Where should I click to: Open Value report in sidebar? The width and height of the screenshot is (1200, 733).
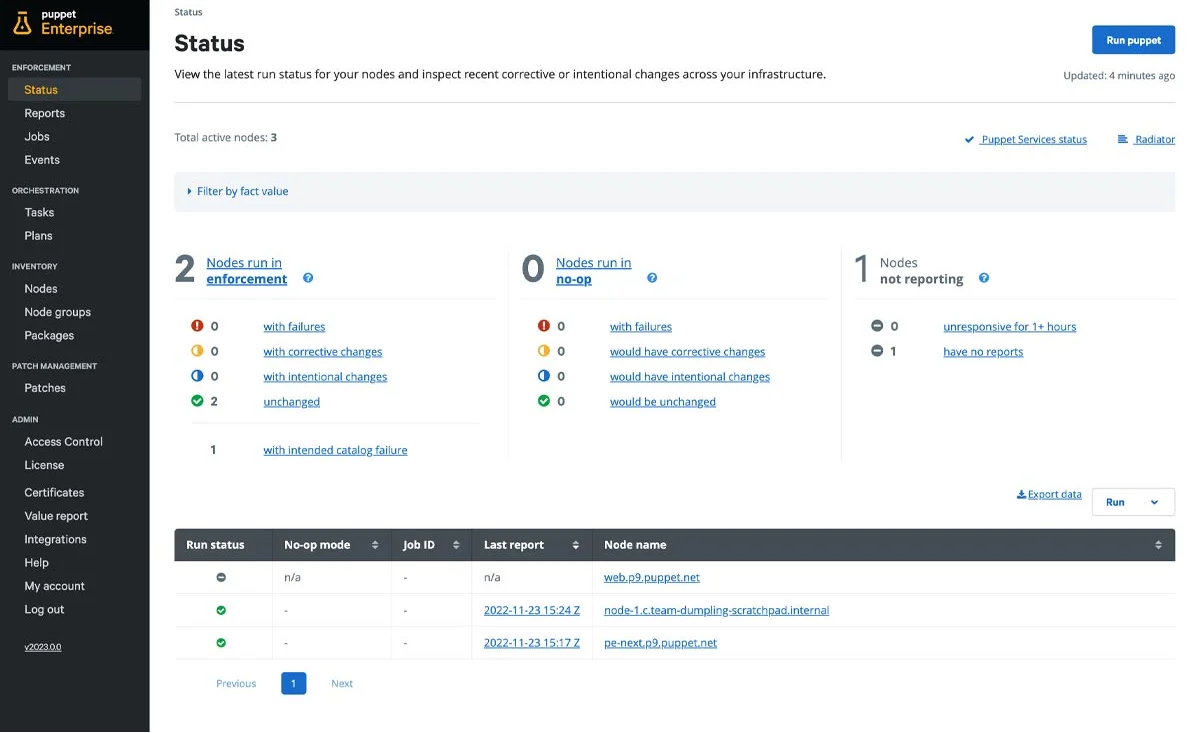(x=56, y=516)
